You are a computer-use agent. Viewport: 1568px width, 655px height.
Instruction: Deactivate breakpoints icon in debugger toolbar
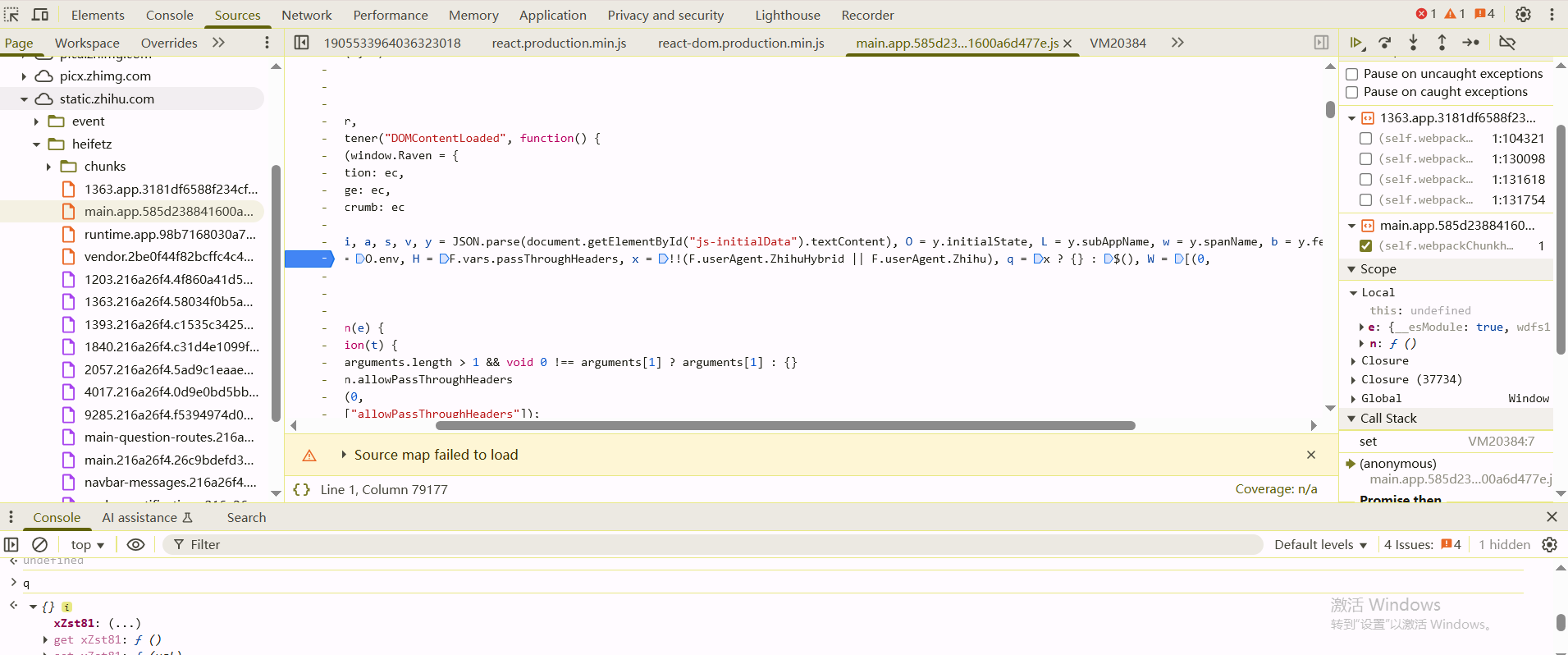pyautogui.click(x=1507, y=43)
